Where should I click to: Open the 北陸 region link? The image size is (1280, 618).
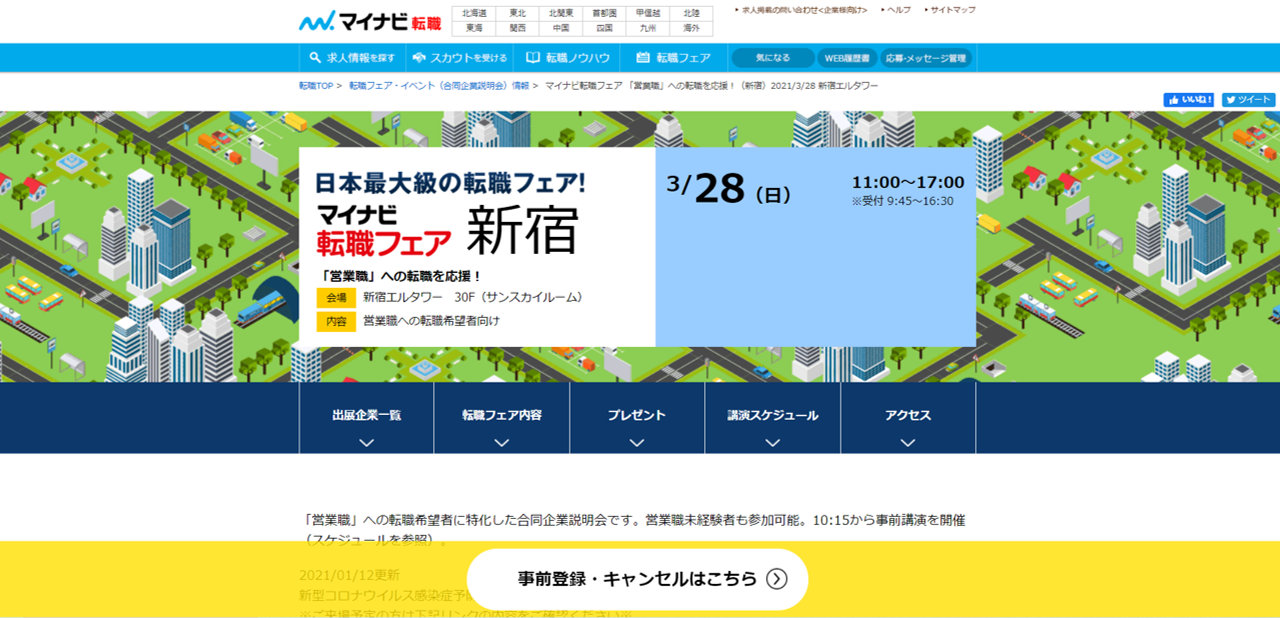click(x=691, y=14)
